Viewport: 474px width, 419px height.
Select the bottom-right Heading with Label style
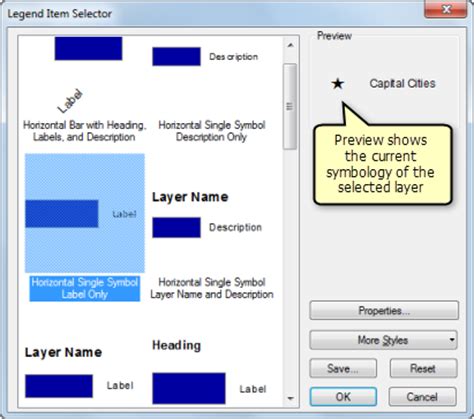(209, 371)
